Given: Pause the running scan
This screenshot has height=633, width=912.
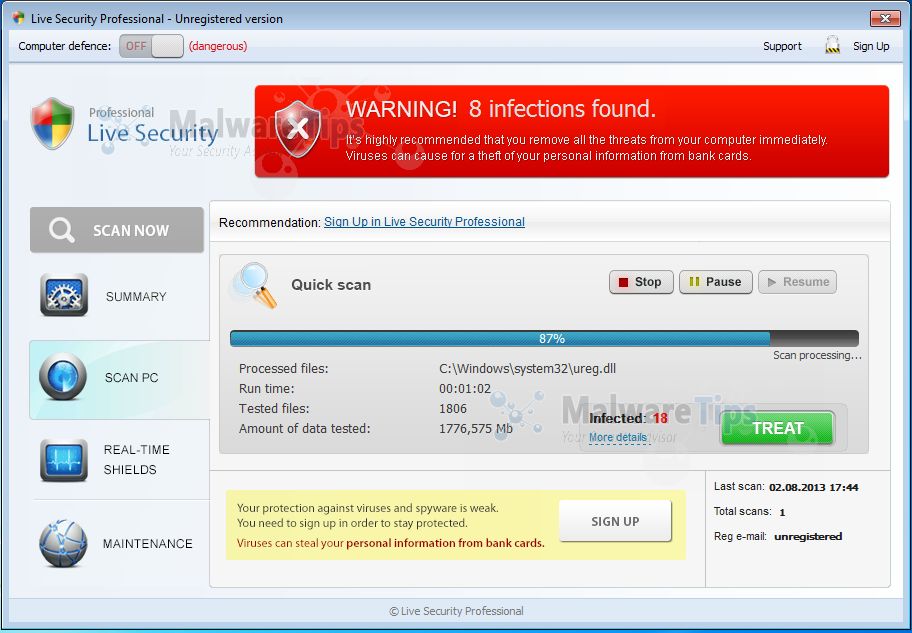Looking at the screenshot, I should (715, 282).
